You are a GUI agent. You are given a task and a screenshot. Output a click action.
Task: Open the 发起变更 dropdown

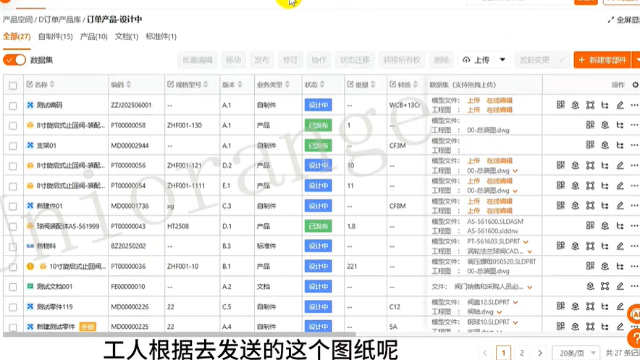tap(542, 60)
